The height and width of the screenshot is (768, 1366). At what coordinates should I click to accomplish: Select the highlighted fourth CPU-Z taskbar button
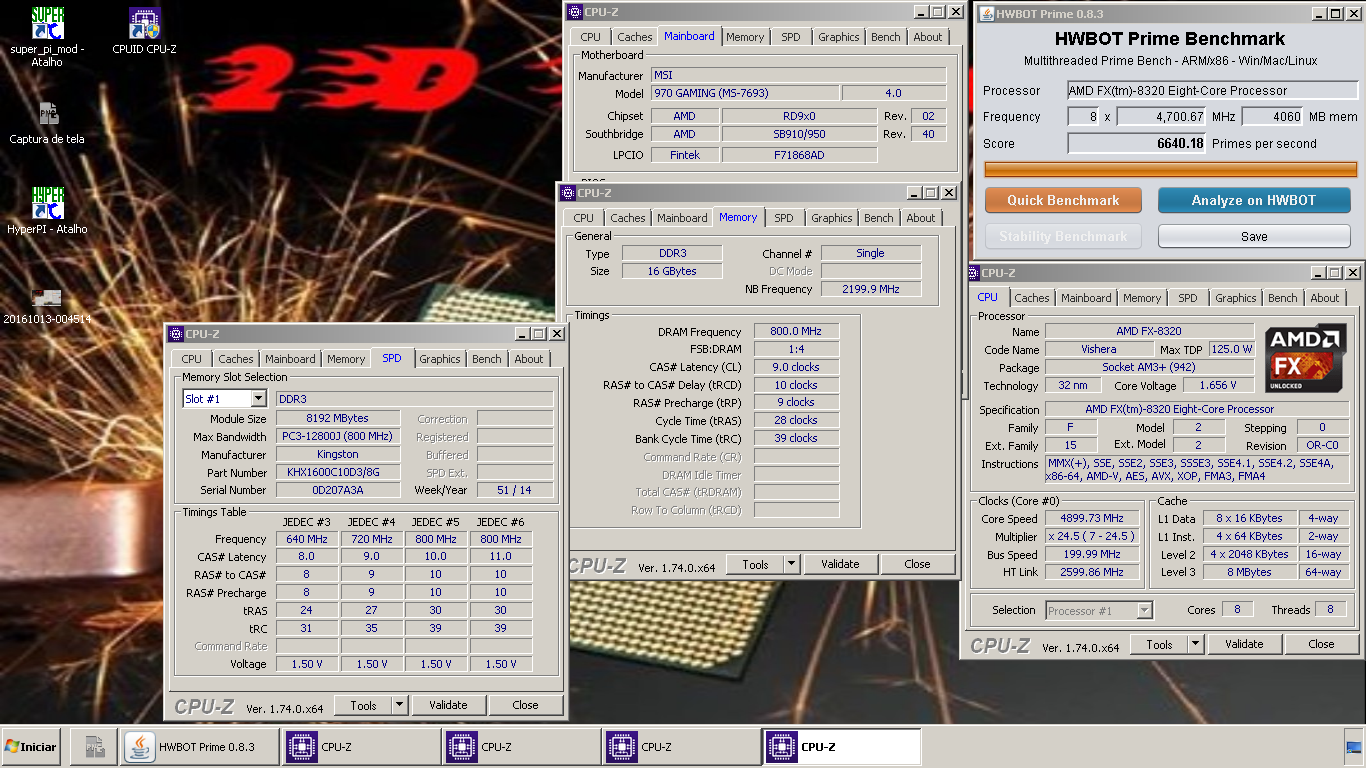pyautogui.click(x=841, y=747)
